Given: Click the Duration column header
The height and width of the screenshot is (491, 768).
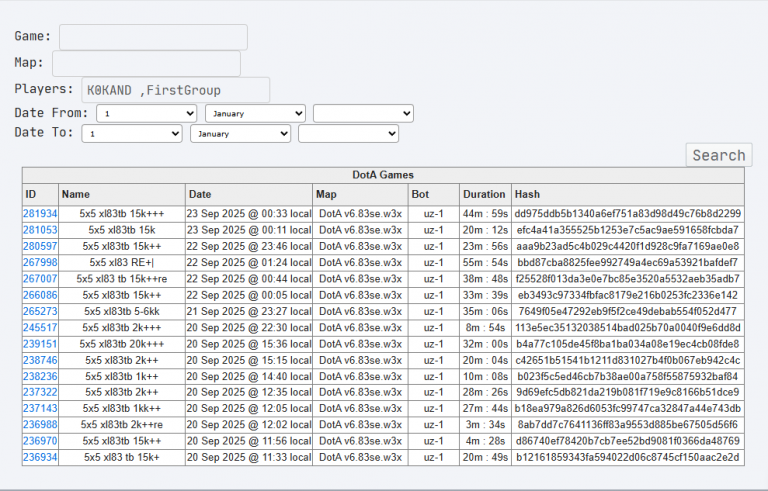Looking at the screenshot, I should click(x=485, y=195).
